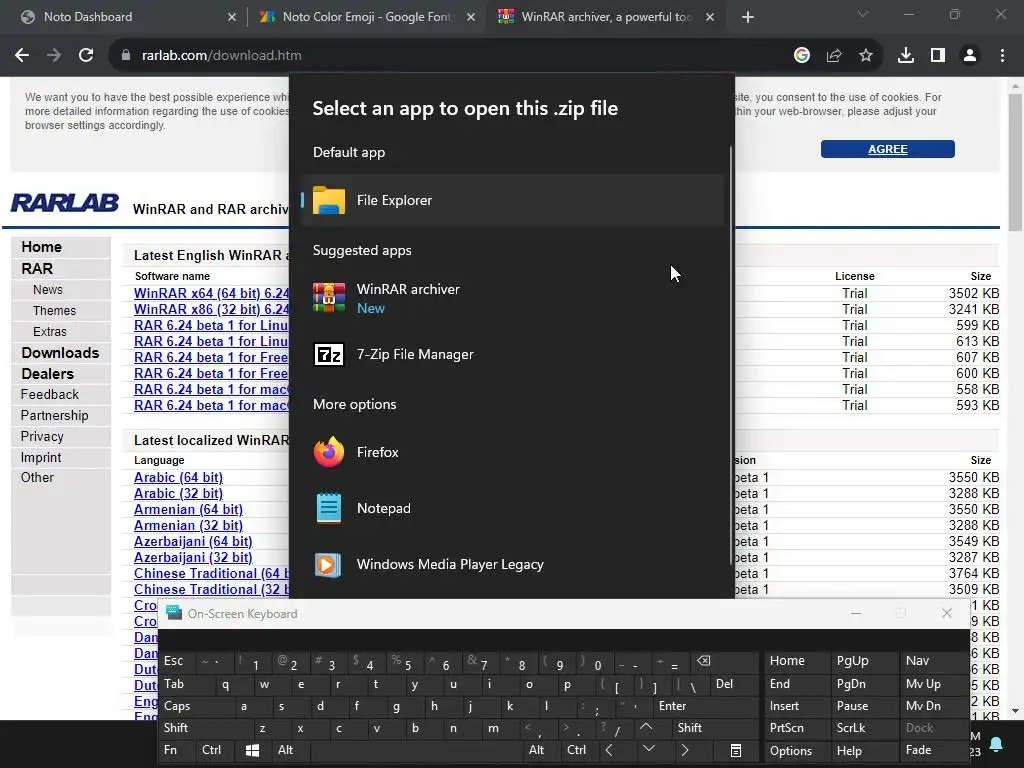Share this page icon

click(834, 56)
